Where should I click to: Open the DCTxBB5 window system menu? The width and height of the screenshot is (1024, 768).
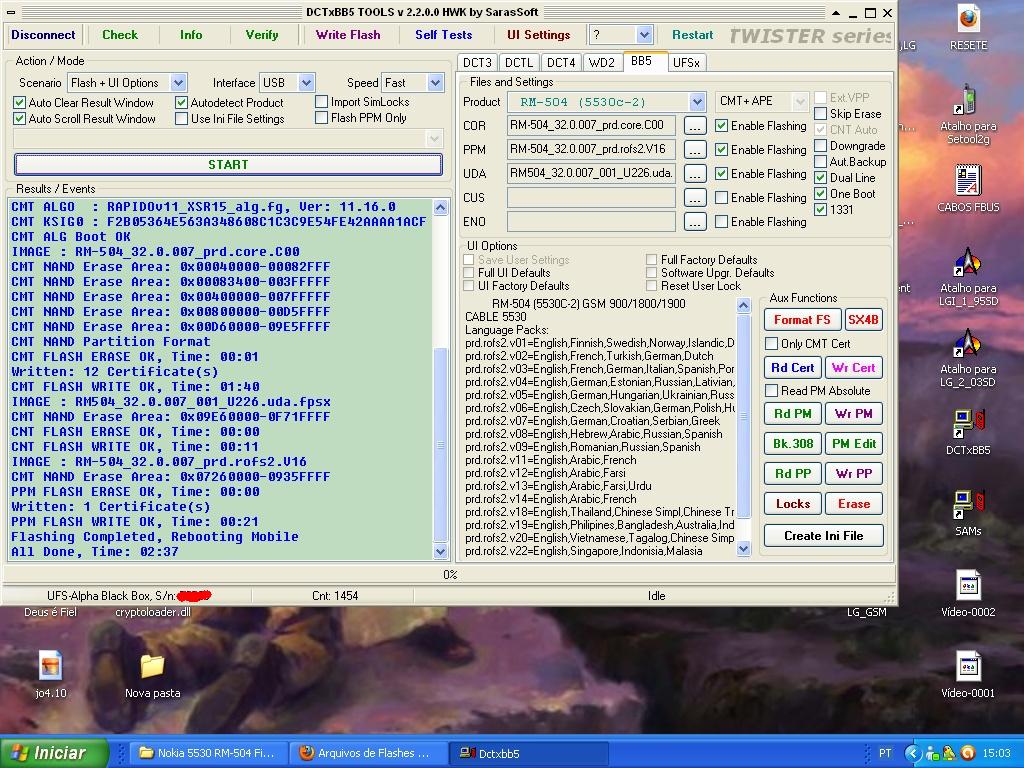11,12
